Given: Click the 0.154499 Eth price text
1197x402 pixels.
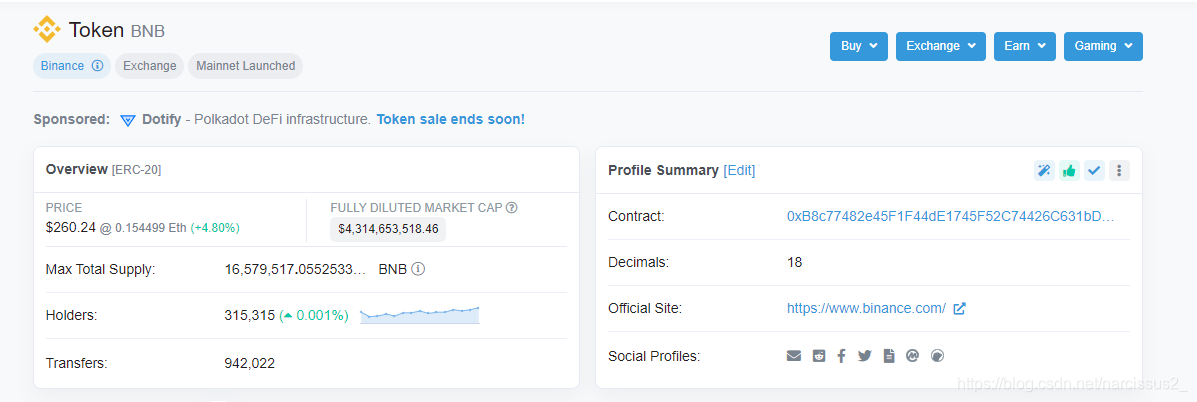Looking at the screenshot, I should coord(150,228).
